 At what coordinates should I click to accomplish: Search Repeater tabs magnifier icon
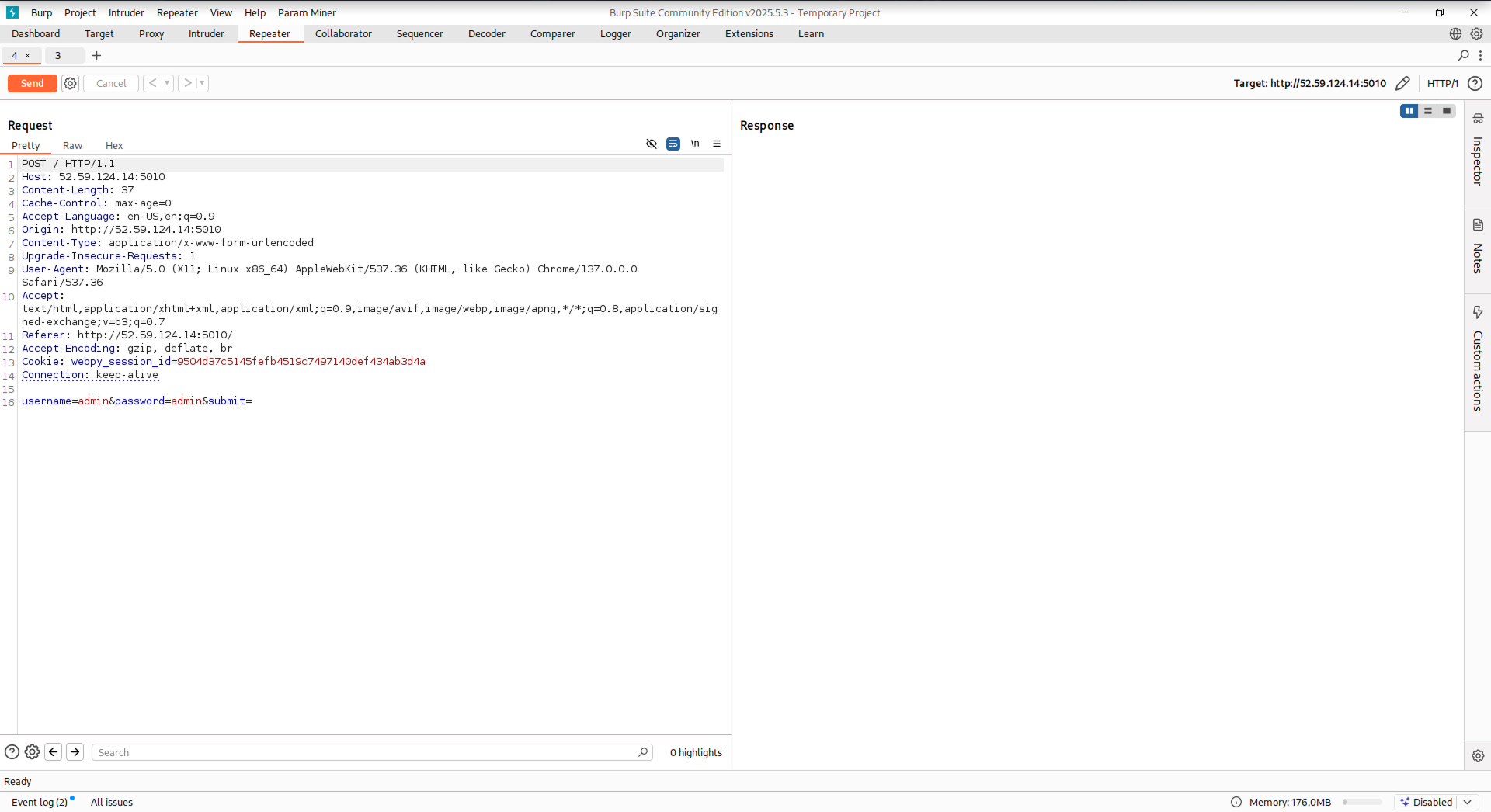point(1463,55)
